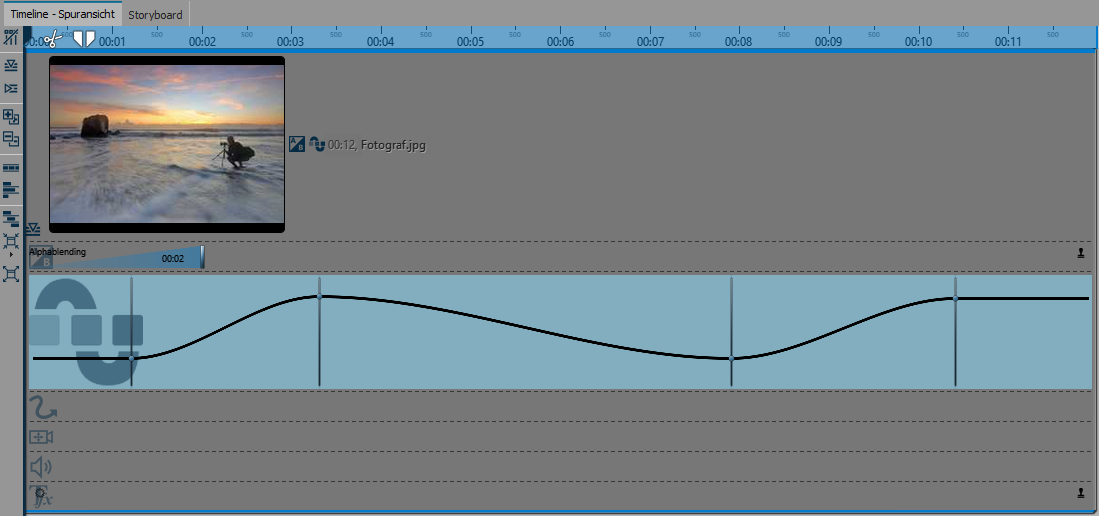Click the expand-to-fit arrows icon at toolbar bottom
1099x516 pixels.
point(11,273)
